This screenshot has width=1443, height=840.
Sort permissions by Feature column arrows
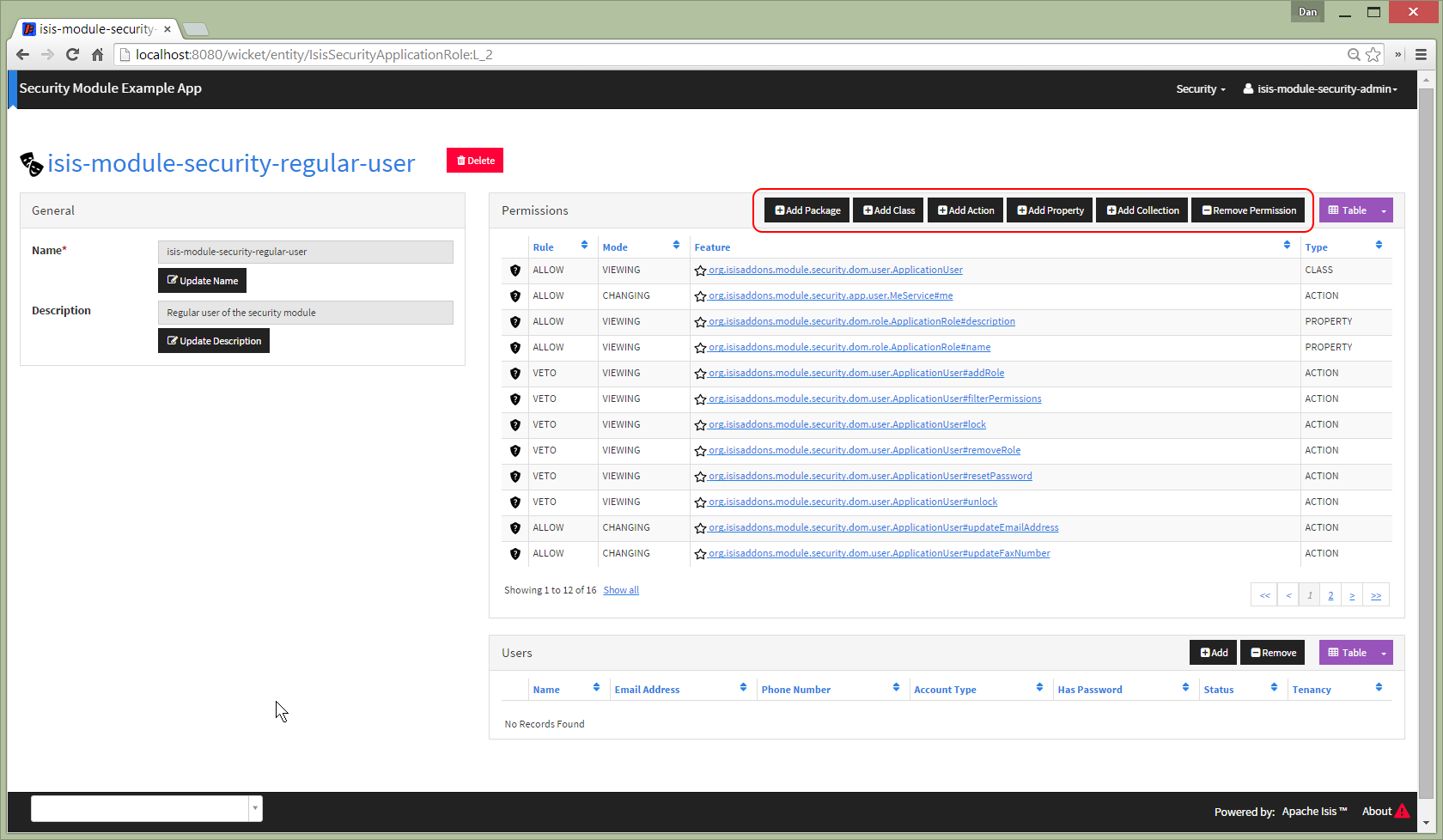click(x=1287, y=246)
